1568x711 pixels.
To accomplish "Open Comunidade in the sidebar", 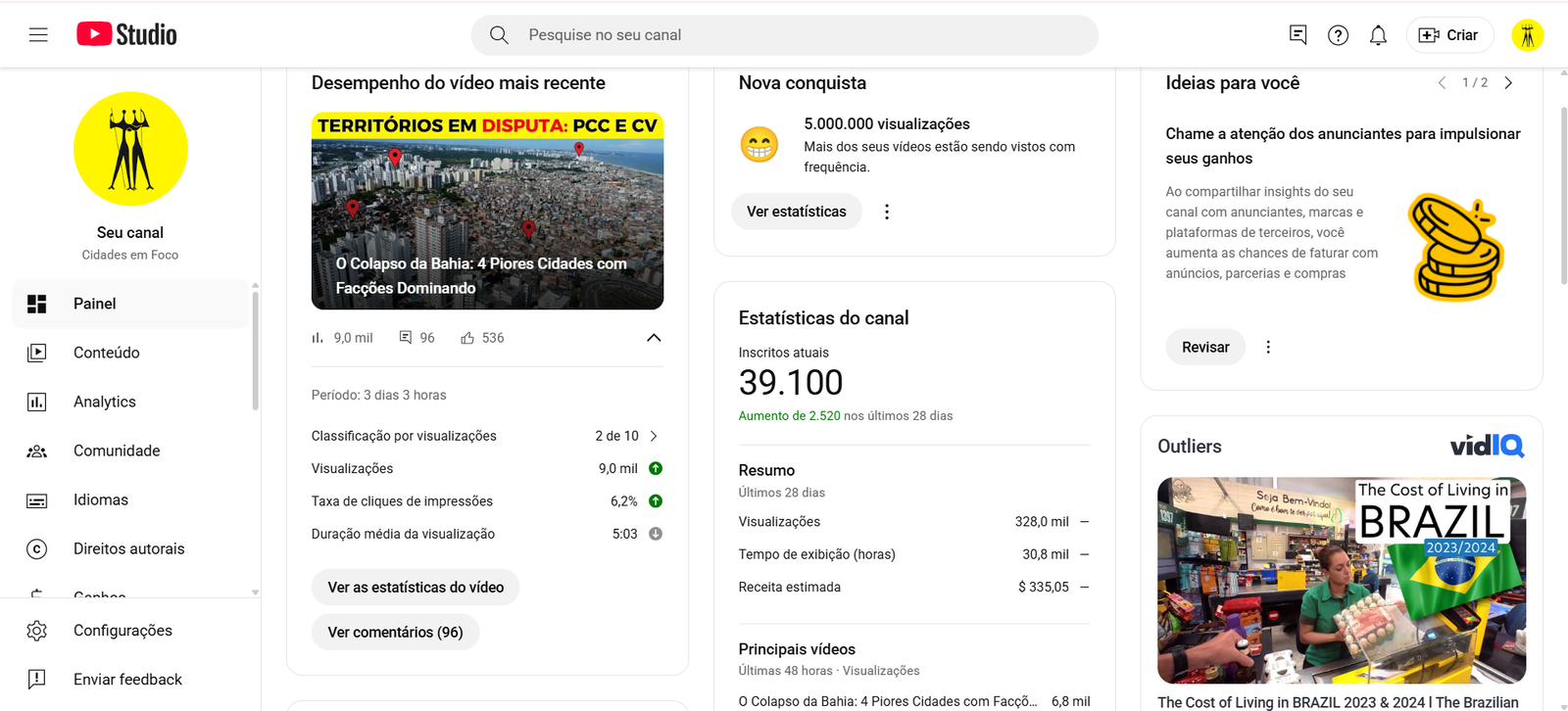I will coord(130,450).
